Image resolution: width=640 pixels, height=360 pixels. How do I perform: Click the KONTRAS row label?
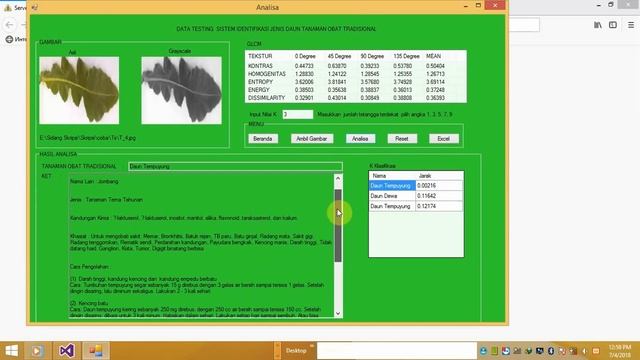point(260,66)
